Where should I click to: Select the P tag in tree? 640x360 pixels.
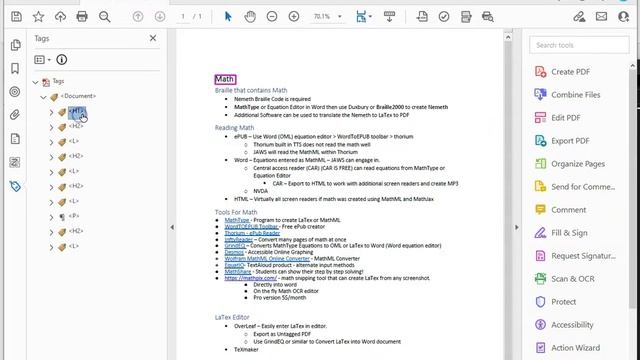coord(74,216)
